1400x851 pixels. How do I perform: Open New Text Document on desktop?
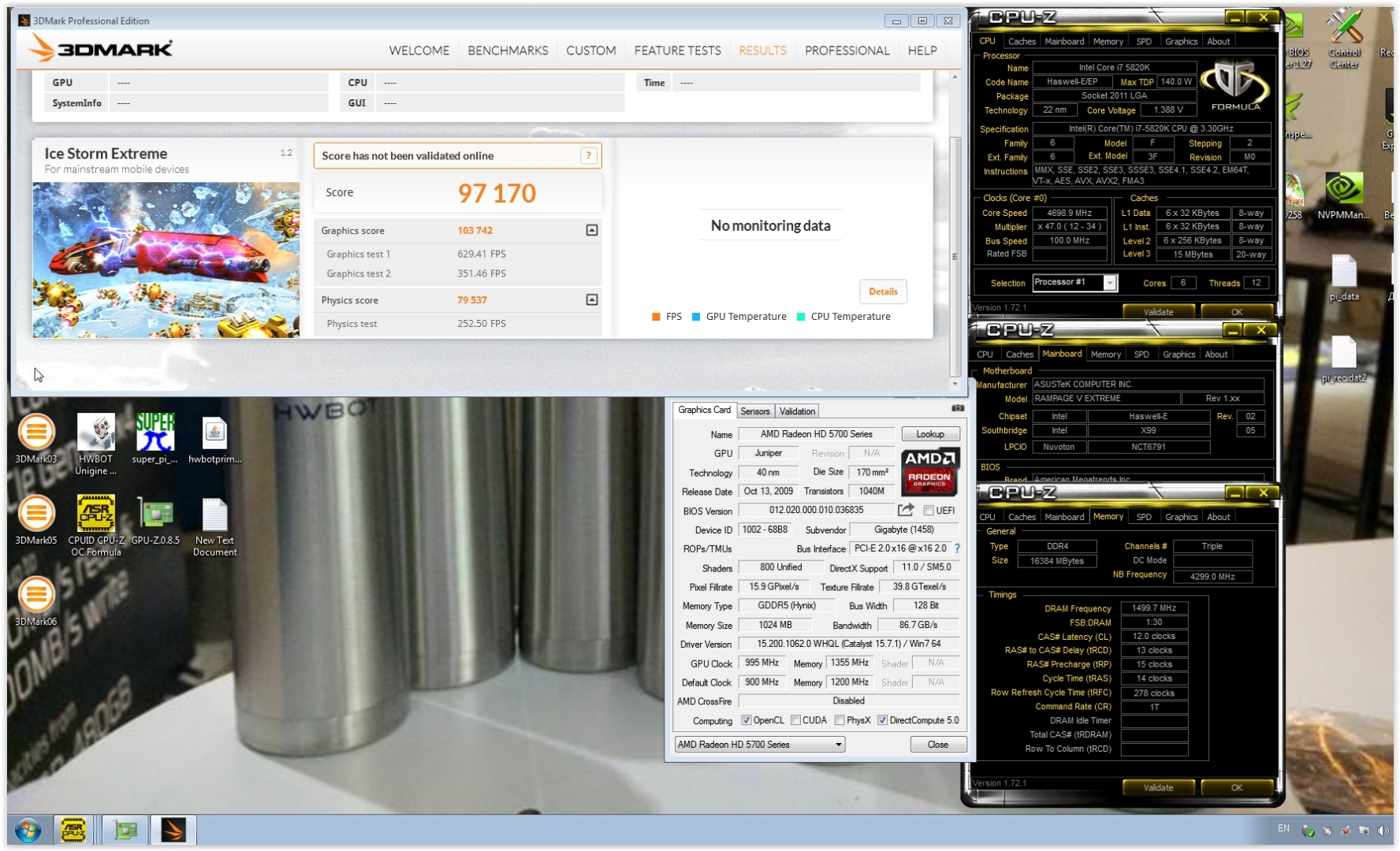pyautogui.click(x=214, y=526)
